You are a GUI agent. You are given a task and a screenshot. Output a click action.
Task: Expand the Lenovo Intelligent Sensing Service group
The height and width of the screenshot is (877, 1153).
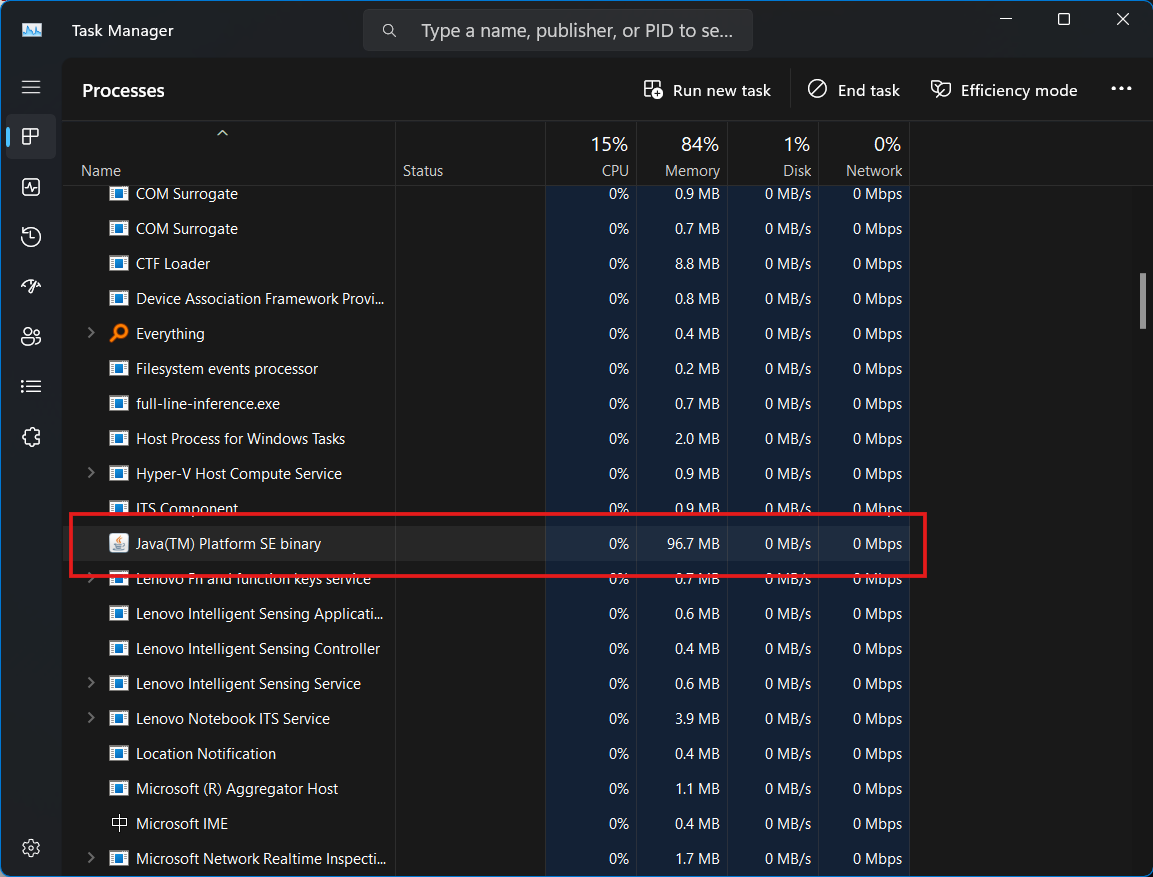point(91,683)
